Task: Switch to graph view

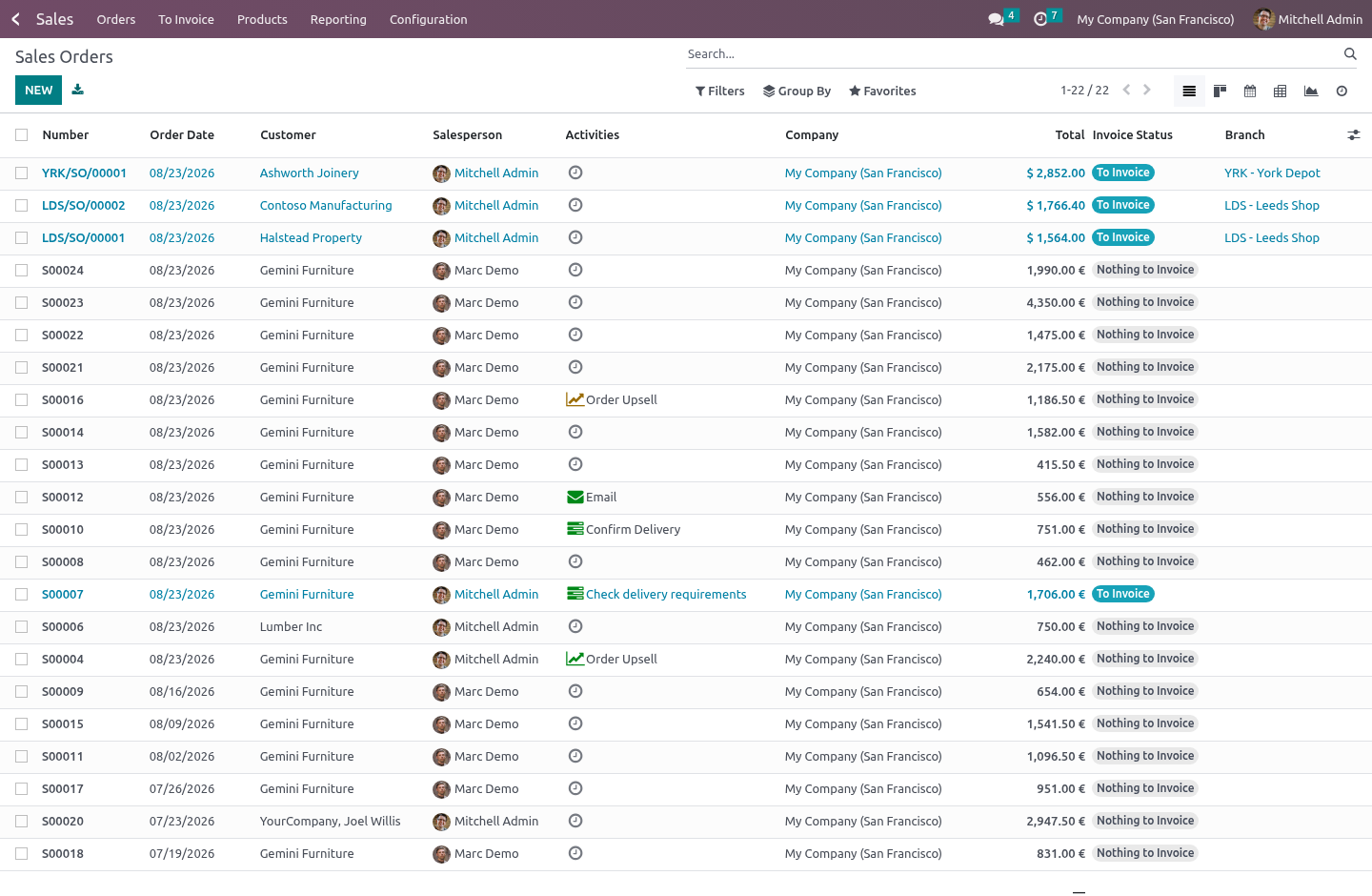Action: [x=1311, y=92]
